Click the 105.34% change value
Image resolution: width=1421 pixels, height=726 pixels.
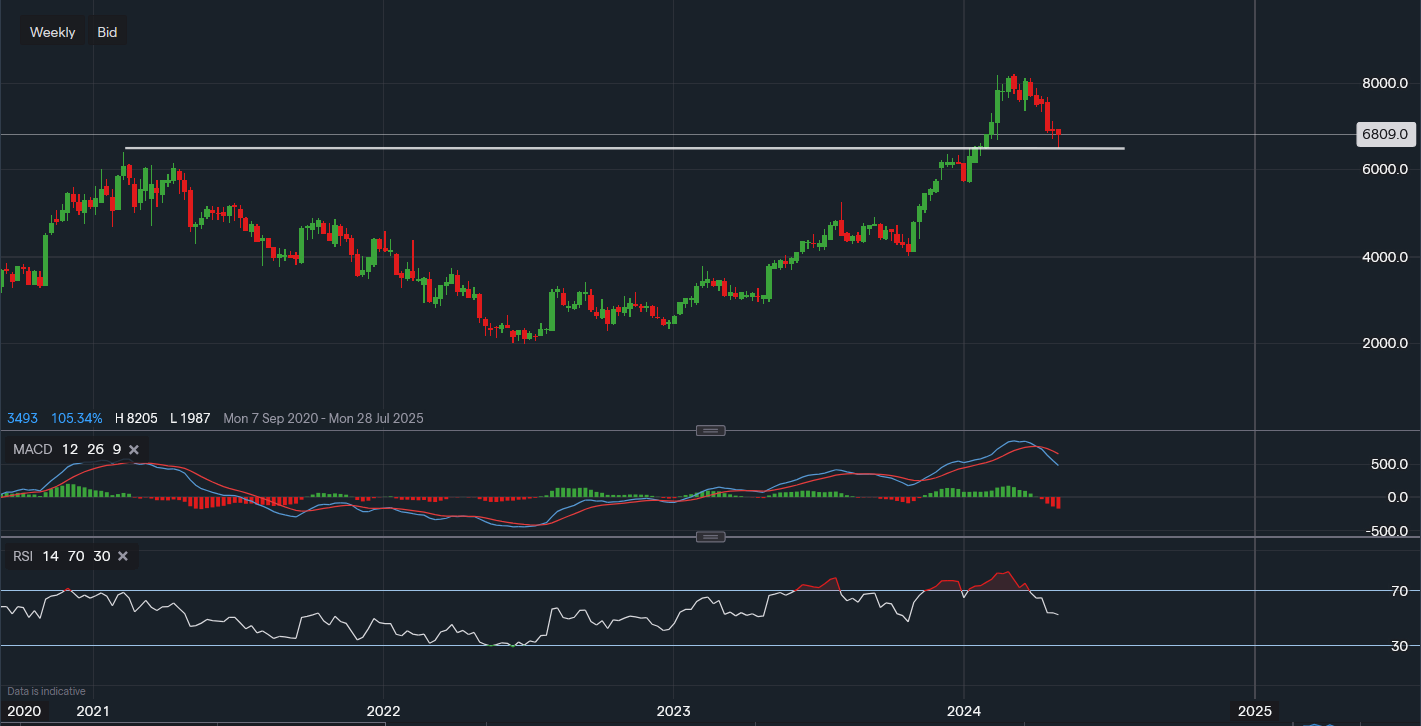pos(76,418)
